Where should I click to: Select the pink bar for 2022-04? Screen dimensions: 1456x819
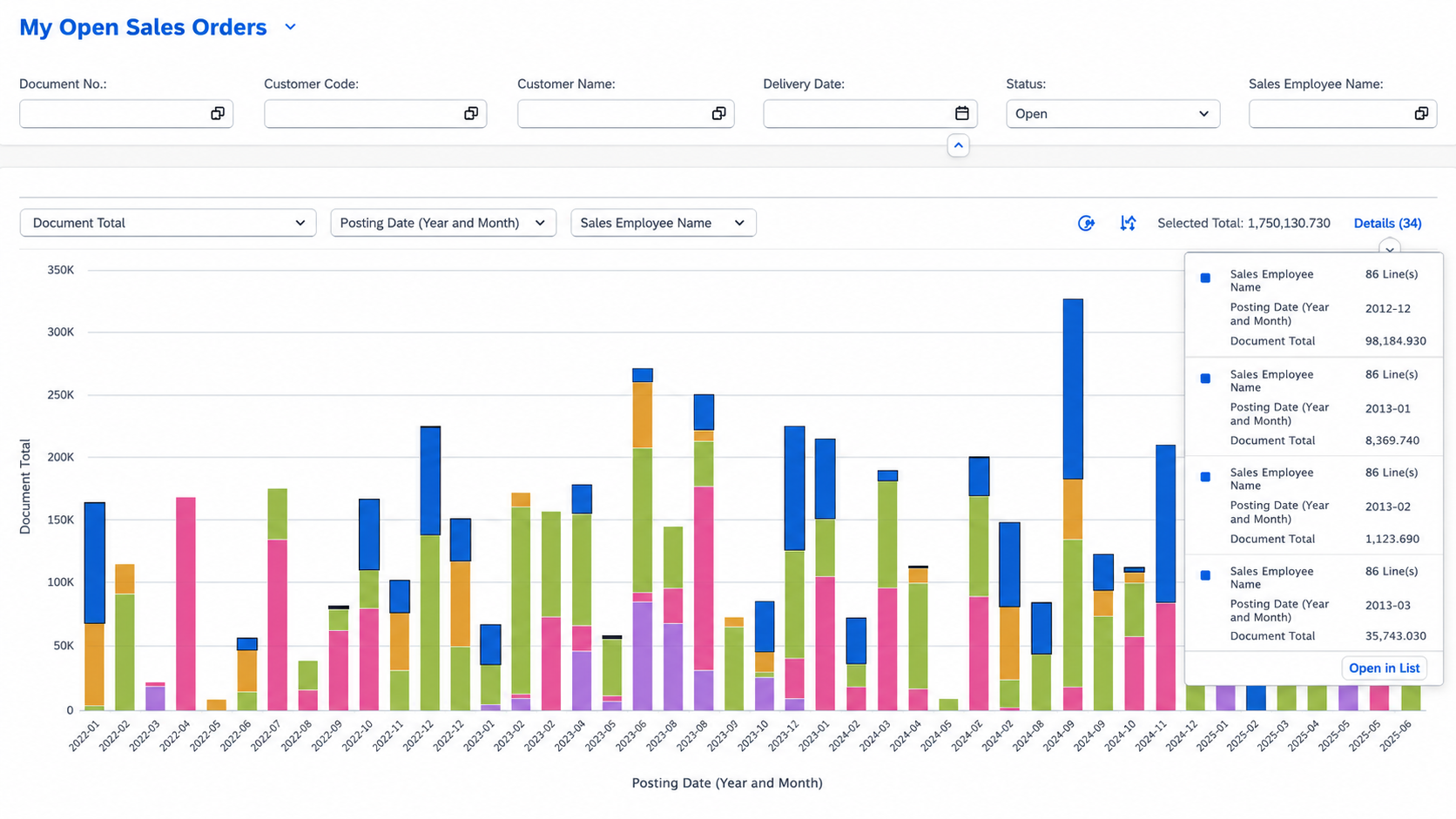click(185, 604)
